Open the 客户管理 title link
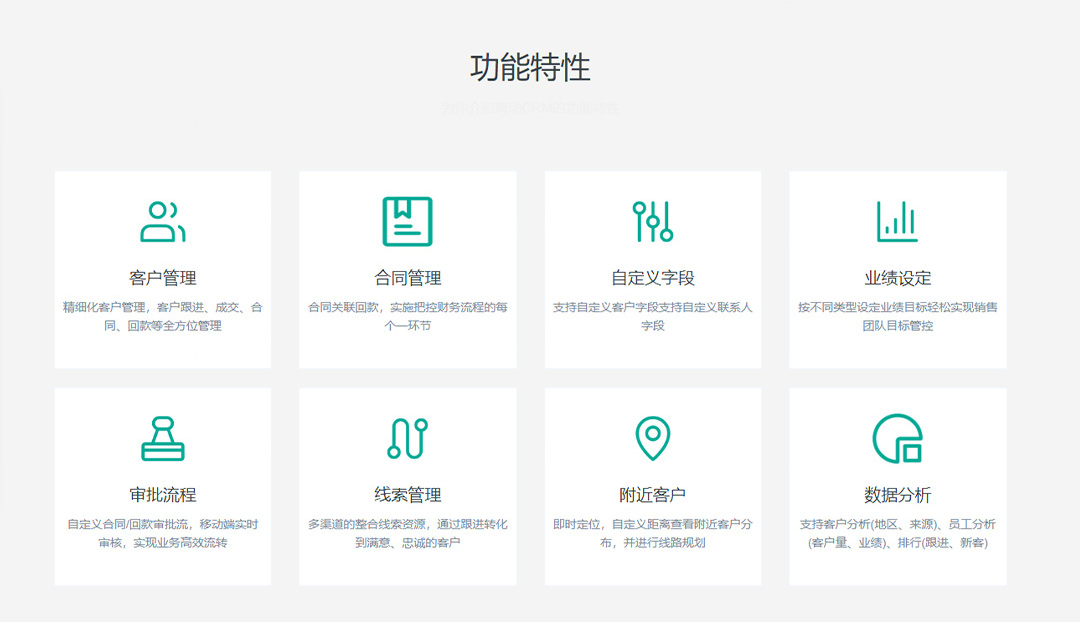1080x622 pixels. pos(163,278)
